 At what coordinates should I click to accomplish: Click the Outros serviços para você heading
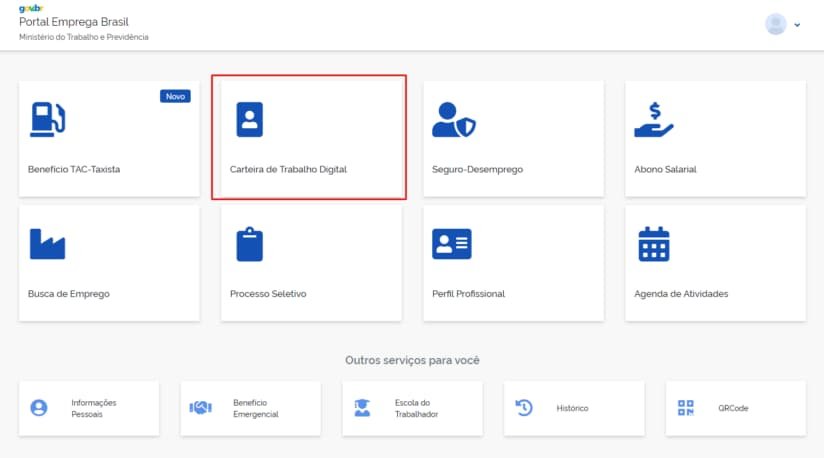click(413, 360)
